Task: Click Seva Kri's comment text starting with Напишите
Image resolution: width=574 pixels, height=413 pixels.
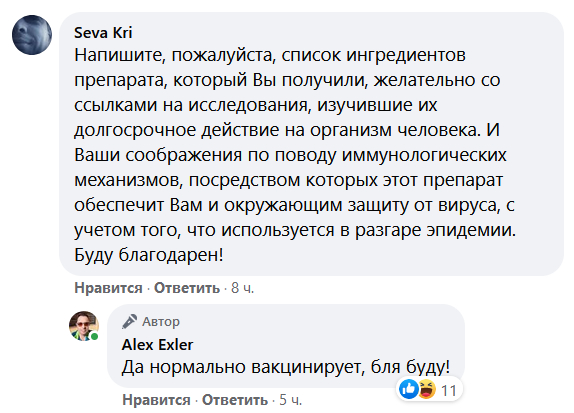Action: [x=295, y=155]
